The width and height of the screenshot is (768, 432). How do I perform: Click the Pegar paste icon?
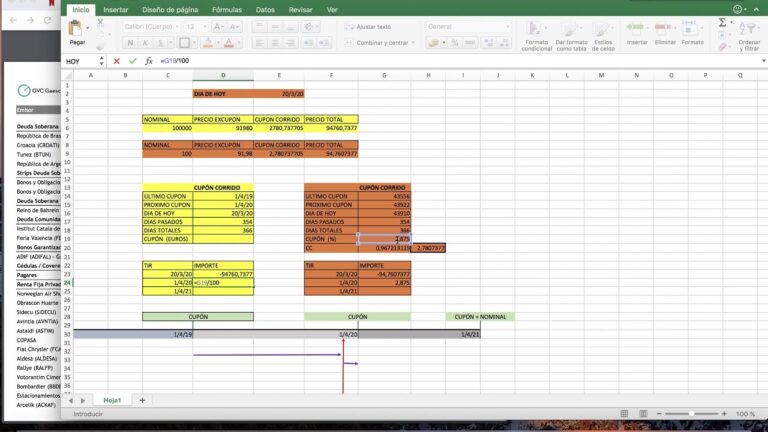[x=76, y=28]
